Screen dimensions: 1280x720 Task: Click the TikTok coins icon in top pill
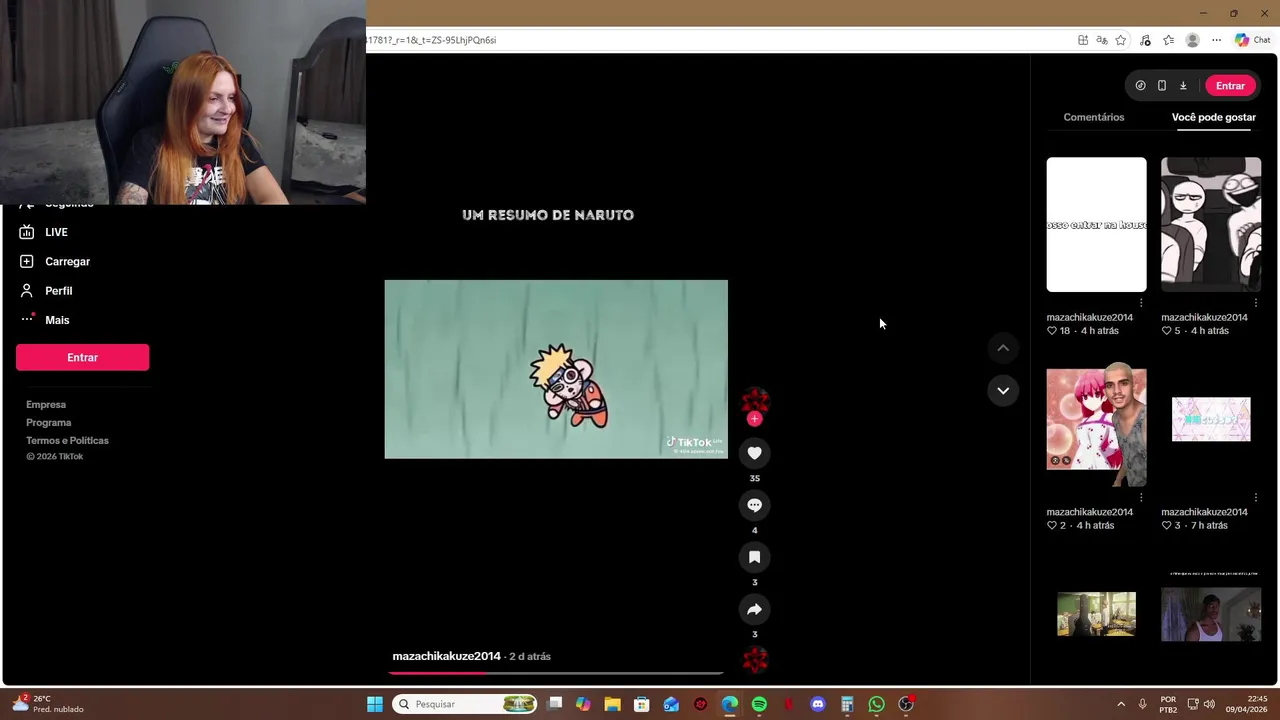(1140, 86)
